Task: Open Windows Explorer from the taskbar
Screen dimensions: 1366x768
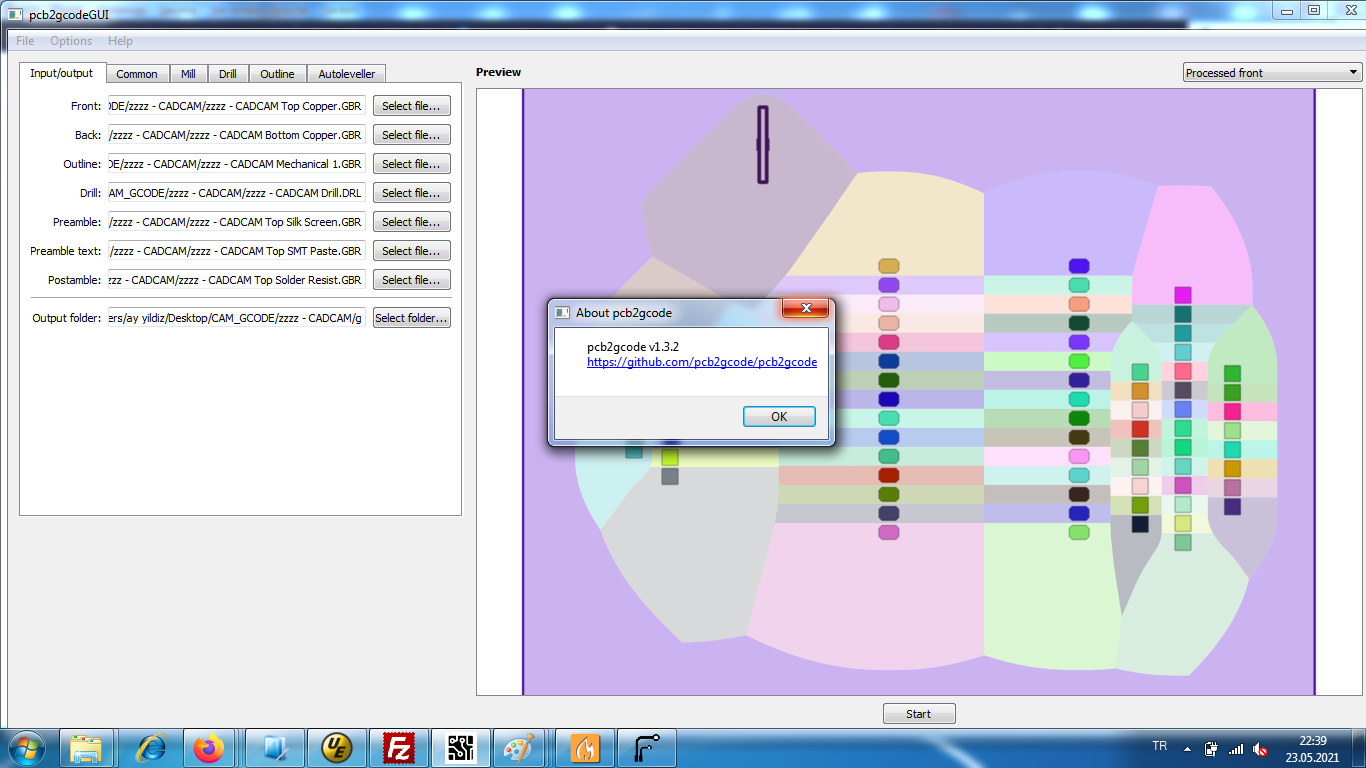Action: (88, 747)
